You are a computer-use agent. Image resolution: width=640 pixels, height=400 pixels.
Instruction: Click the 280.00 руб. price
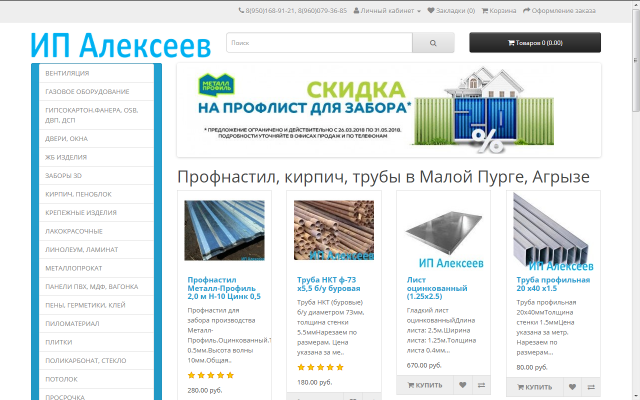coord(205,391)
